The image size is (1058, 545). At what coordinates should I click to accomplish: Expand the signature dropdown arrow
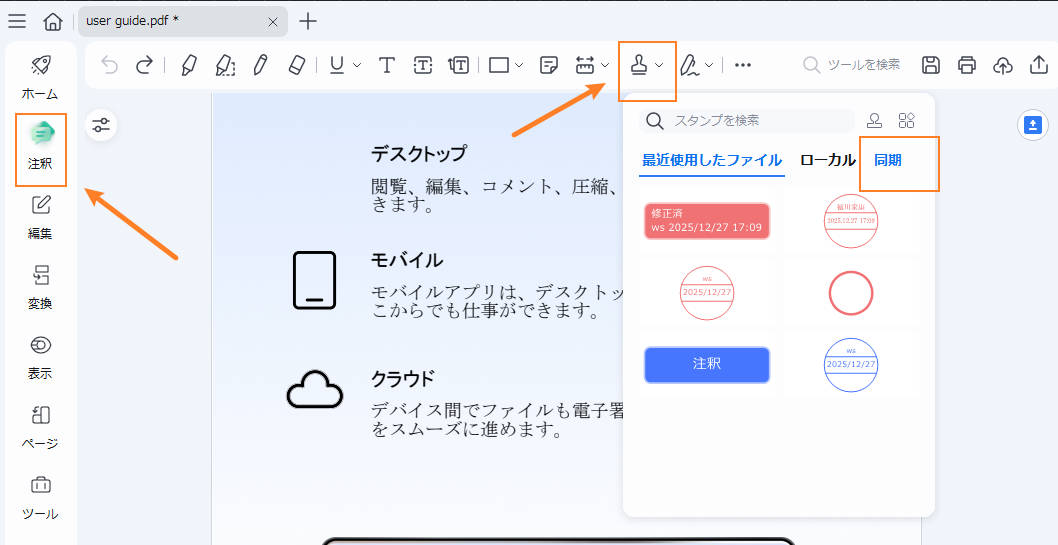[x=709, y=65]
